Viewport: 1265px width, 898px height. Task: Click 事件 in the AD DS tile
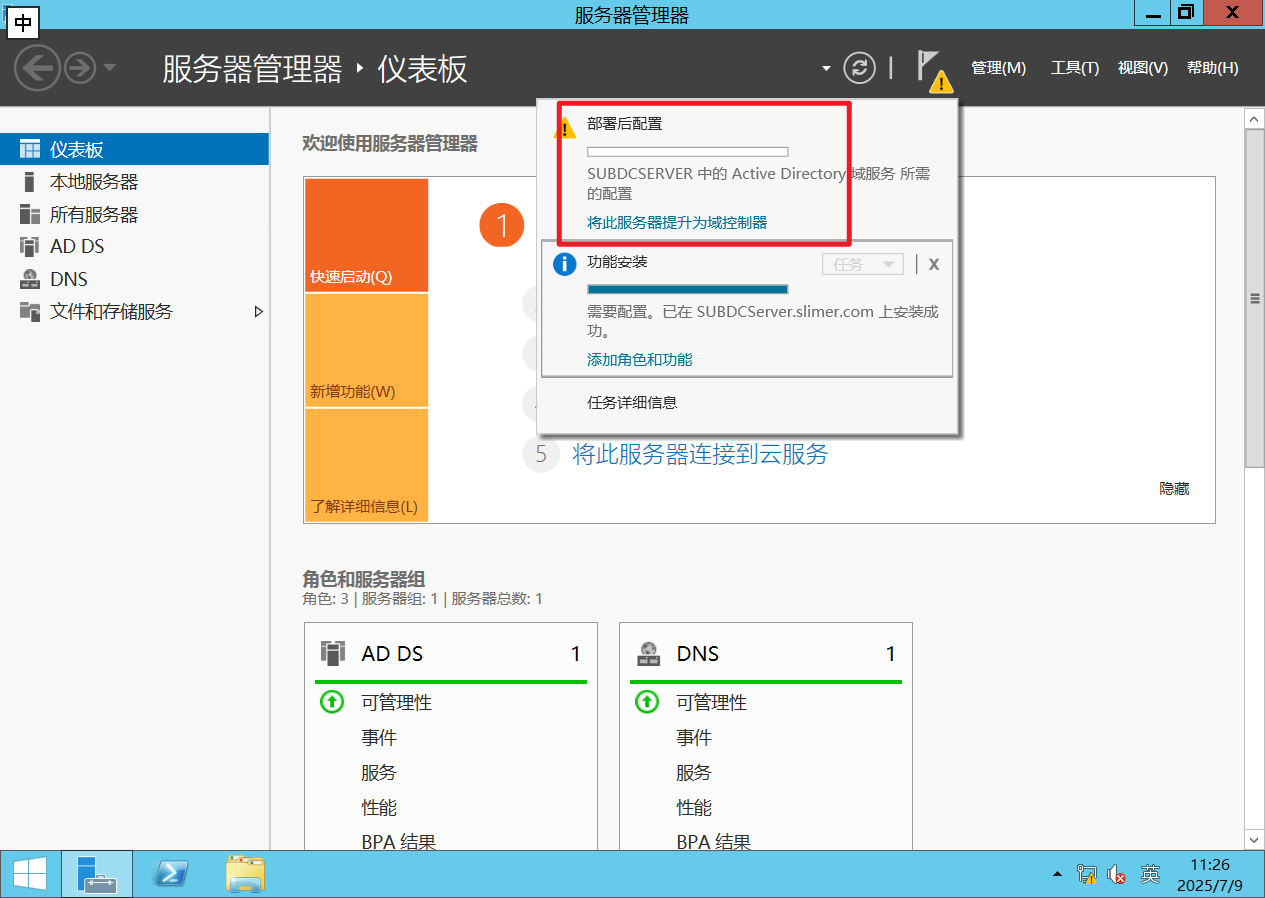point(379,737)
